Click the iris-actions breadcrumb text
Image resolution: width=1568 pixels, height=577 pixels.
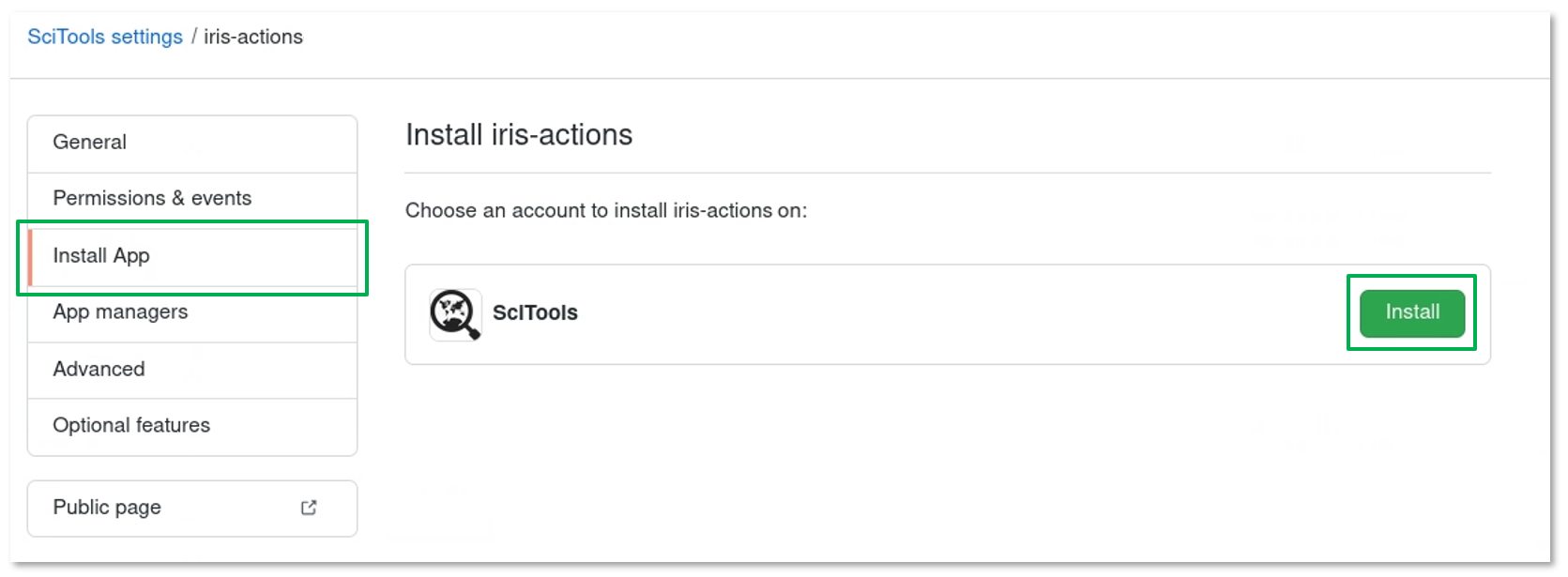253,37
